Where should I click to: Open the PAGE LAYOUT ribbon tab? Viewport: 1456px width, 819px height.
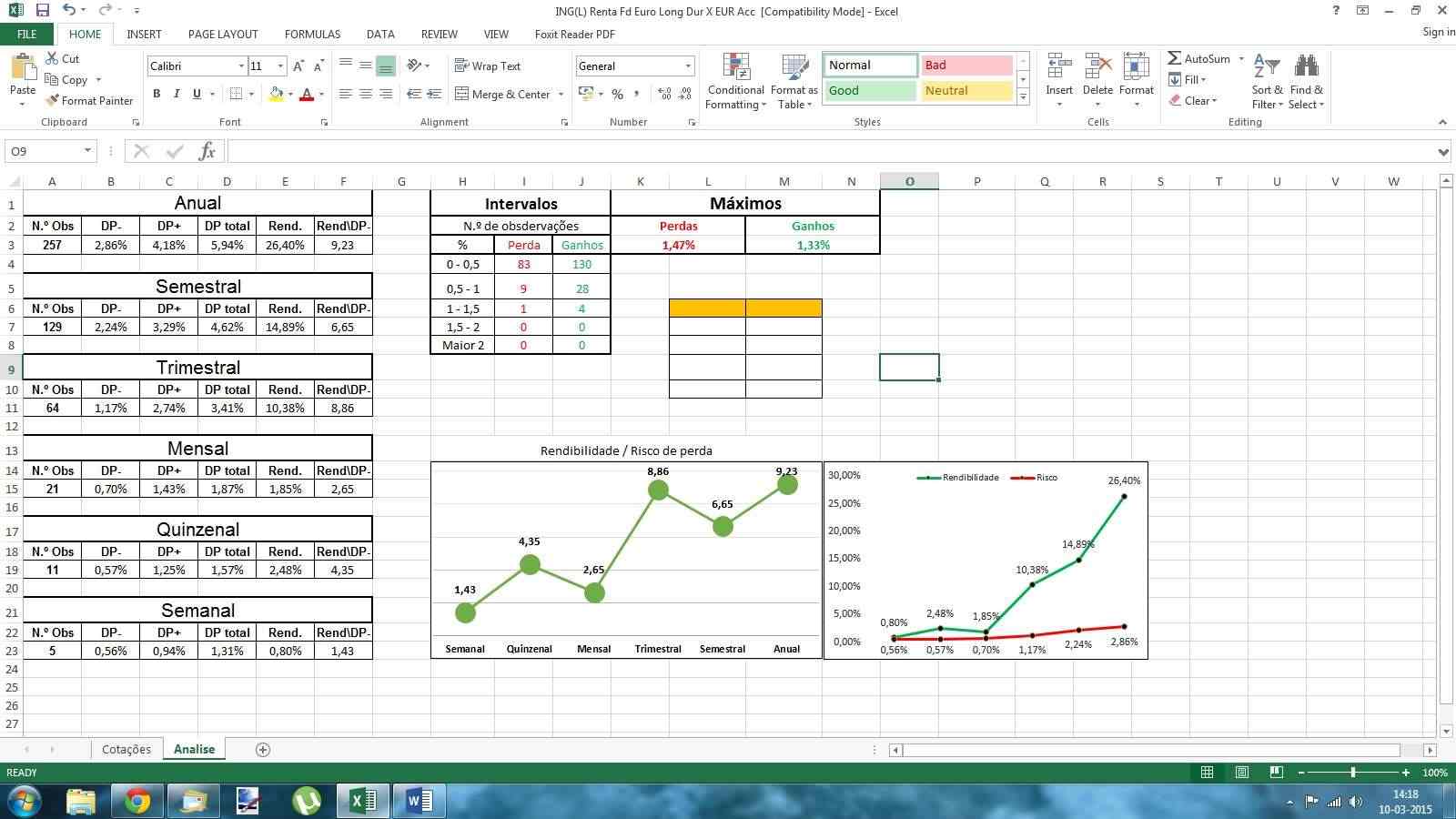point(223,35)
